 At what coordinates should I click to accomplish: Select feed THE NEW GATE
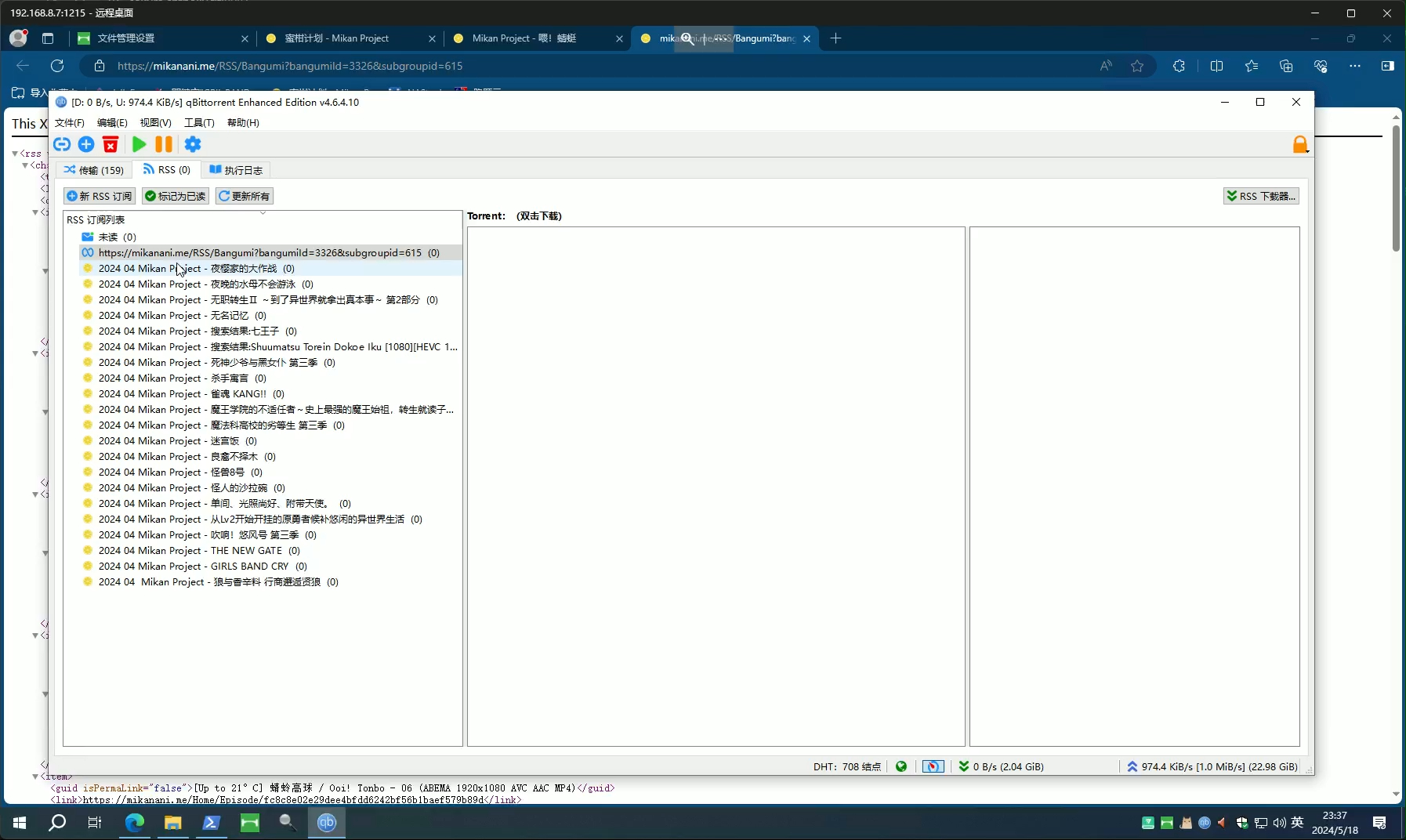click(270, 550)
